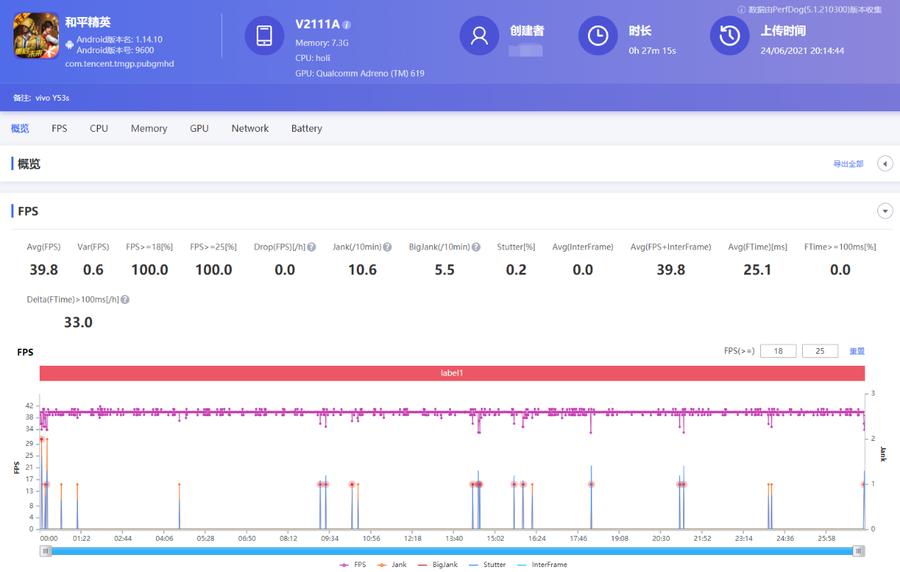Click the 和平精英 game app icon
This screenshot has width=900, height=572.
tap(36, 38)
